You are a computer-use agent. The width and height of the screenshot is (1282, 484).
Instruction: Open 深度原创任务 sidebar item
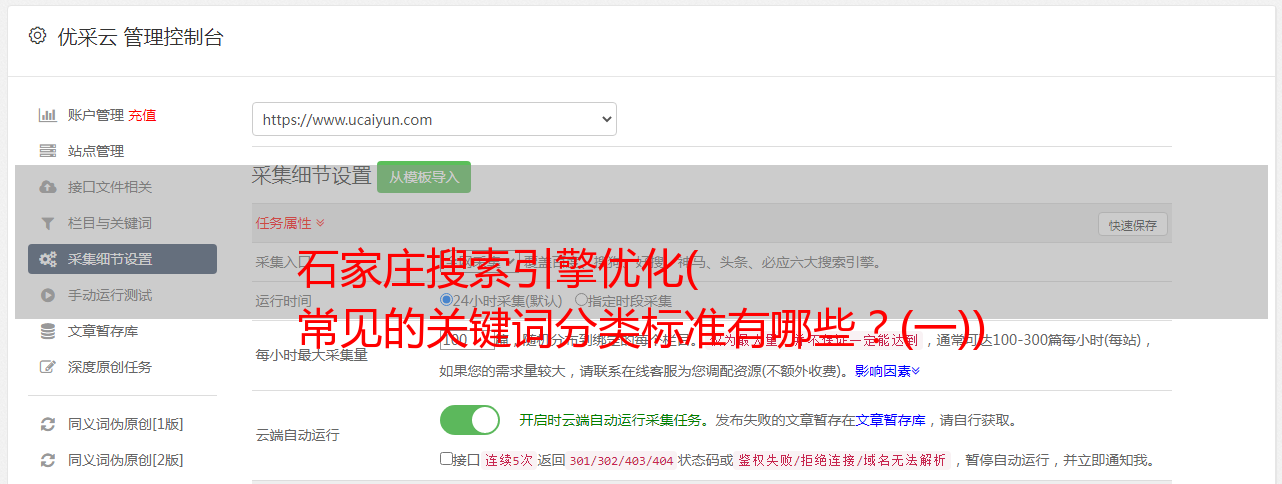point(110,367)
